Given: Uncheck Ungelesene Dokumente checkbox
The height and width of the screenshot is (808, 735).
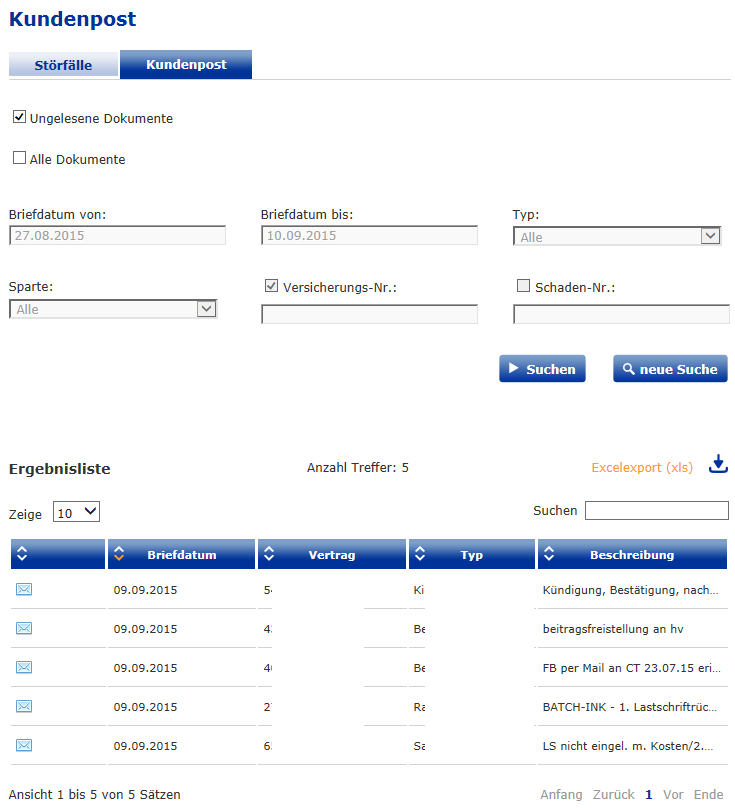Looking at the screenshot, I should (x=19, y=117).
